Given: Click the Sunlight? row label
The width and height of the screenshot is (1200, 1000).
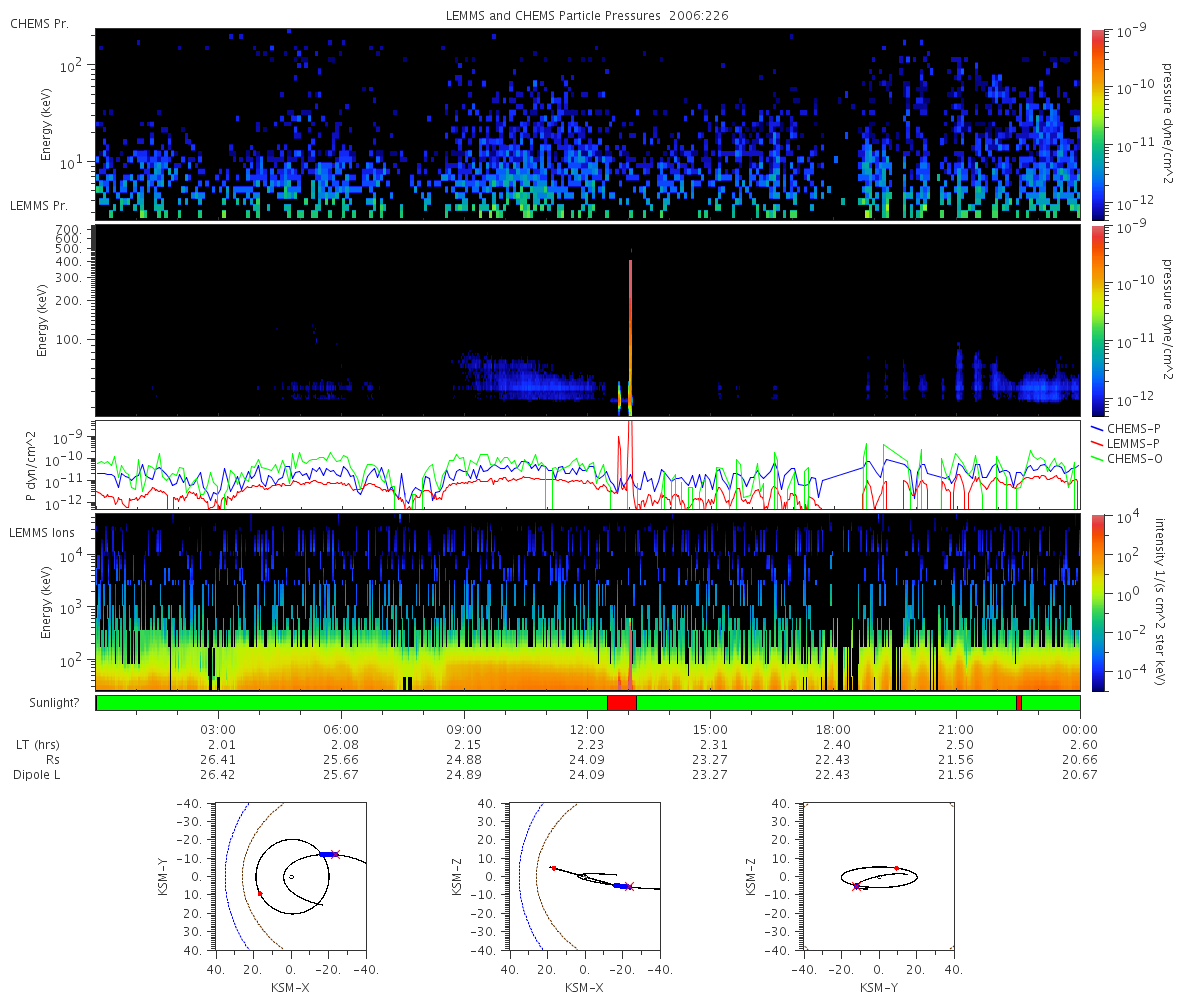Looking at the screenshot, I should (x=46, y=703).
